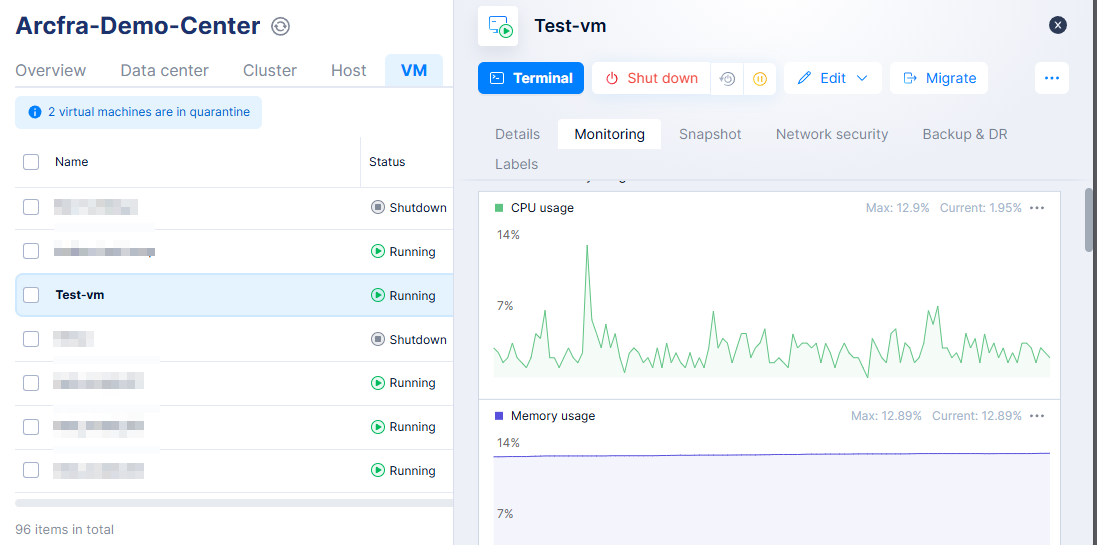Screen dimensions: 1097x545
Task: Toggle the select-all checkbox in Name header
Action: click(x=31, y=162)
